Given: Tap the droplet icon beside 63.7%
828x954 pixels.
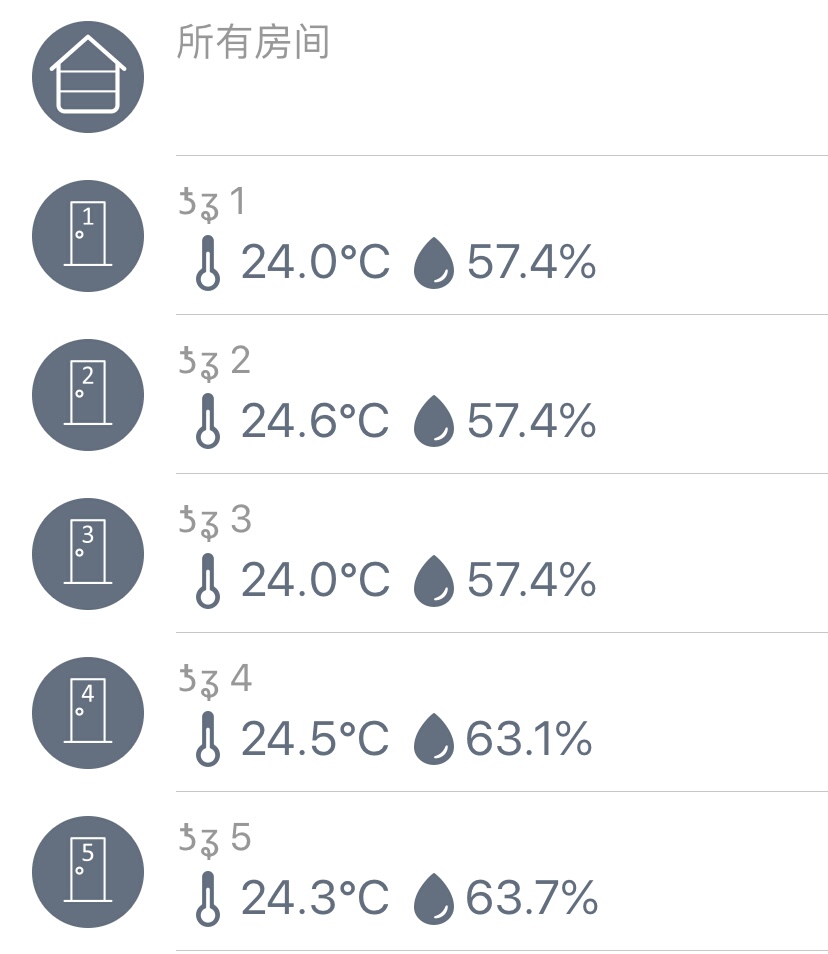Looking at the screenshot, I should [x=433, y=899].
